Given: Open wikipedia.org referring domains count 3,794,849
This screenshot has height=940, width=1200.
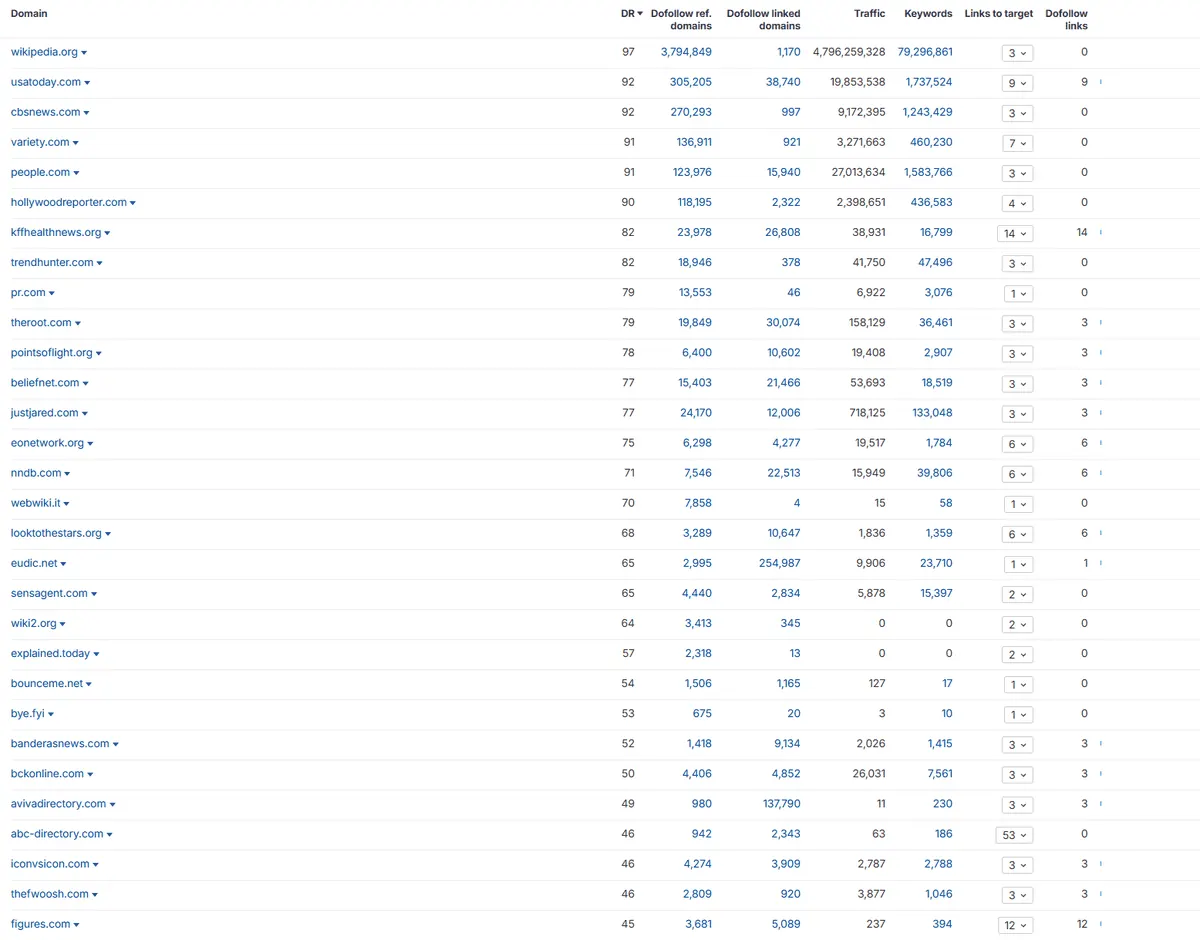Looking at the screenshot, I should point(686,52).
